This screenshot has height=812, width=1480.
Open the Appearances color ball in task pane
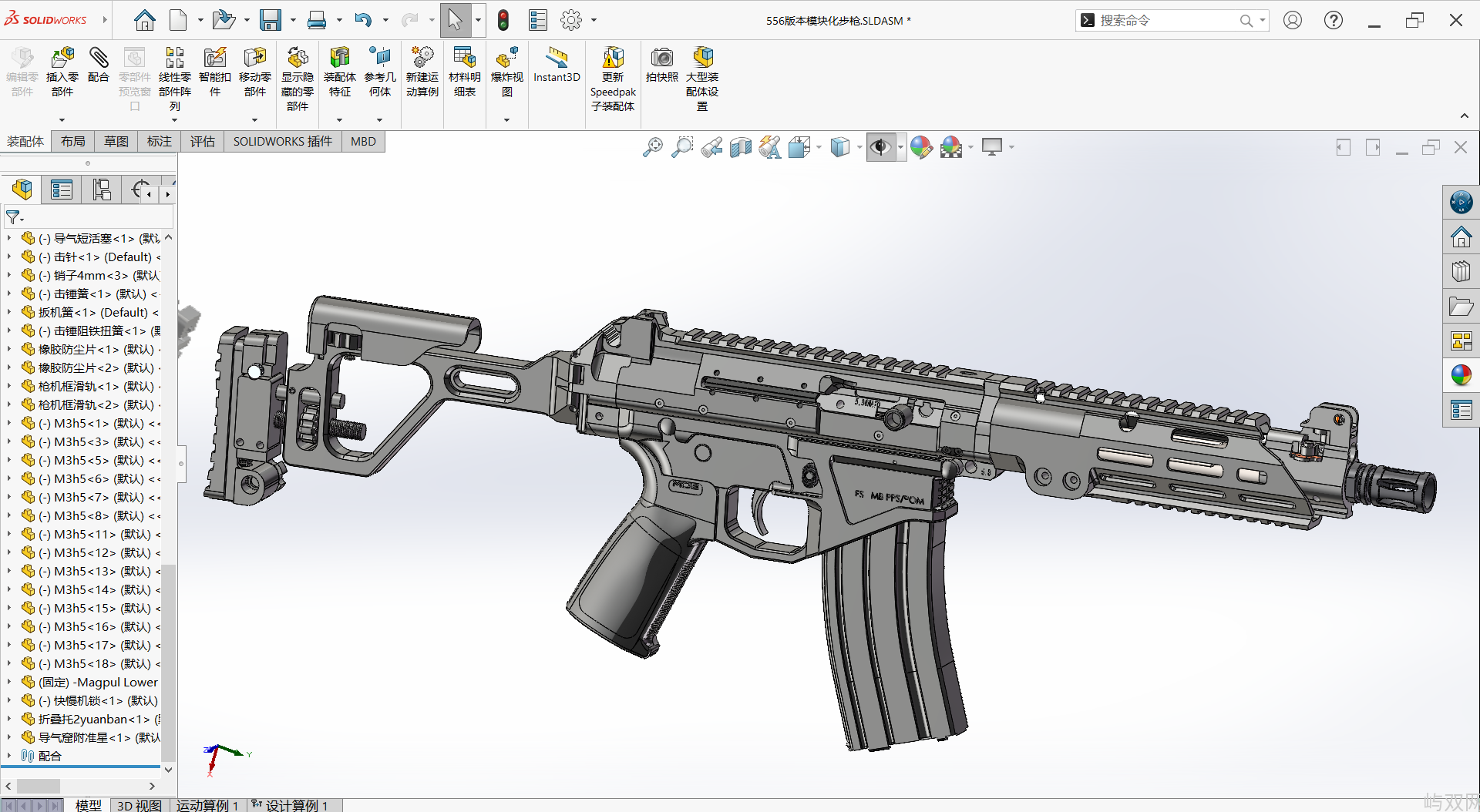[1461, 375]
